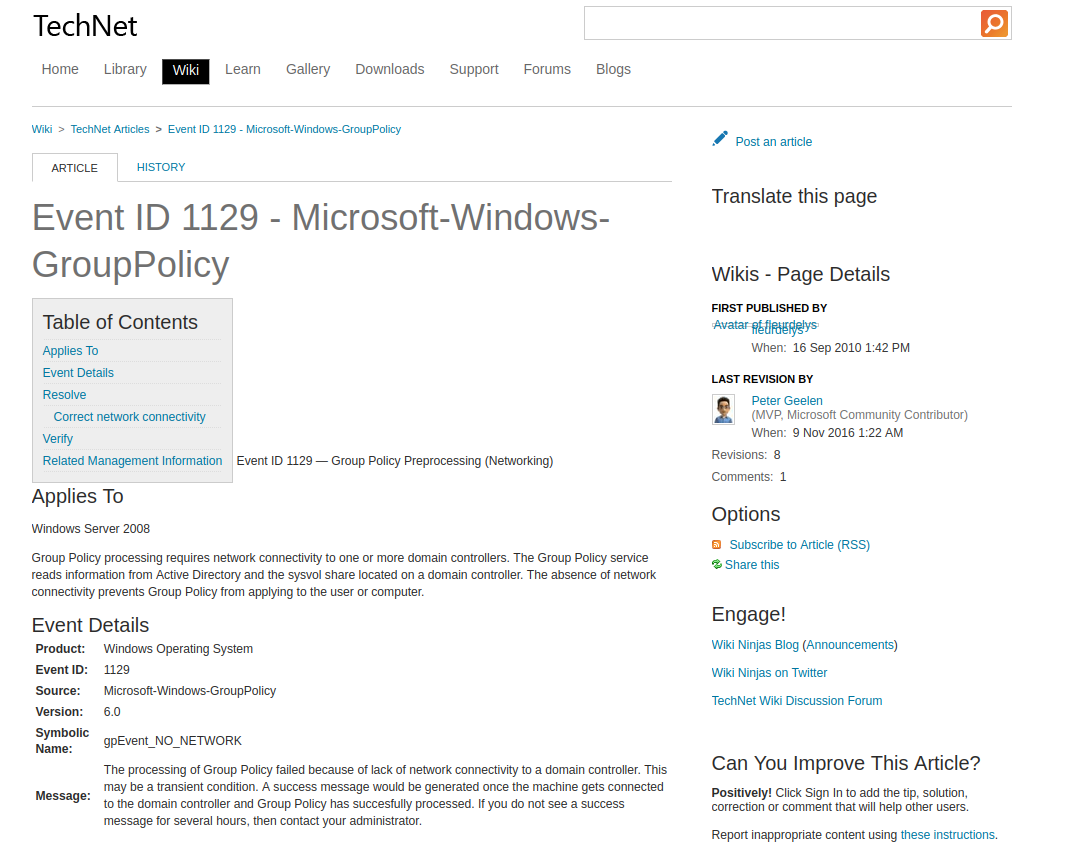The height and width of the screenshot is (856, 1080).
Task: Click the TechNet Articles breadcrumb link
Action: click(x=110, y=129)
